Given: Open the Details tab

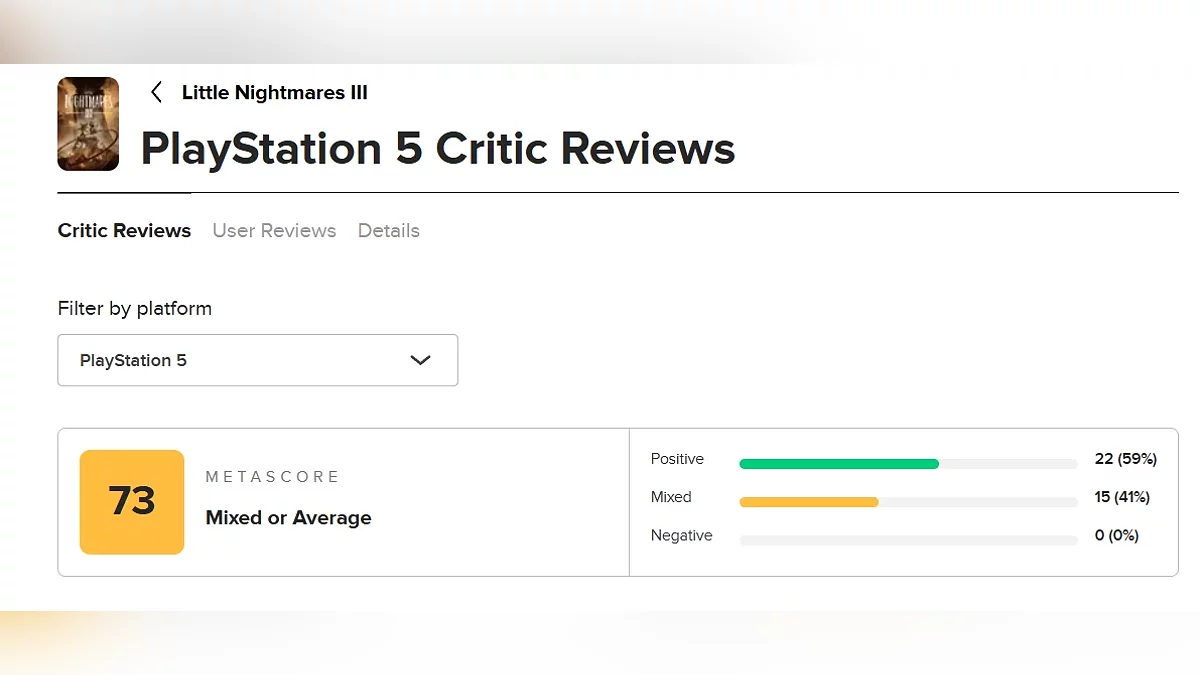Looking at the screenshot, I should tap(388, 230).
